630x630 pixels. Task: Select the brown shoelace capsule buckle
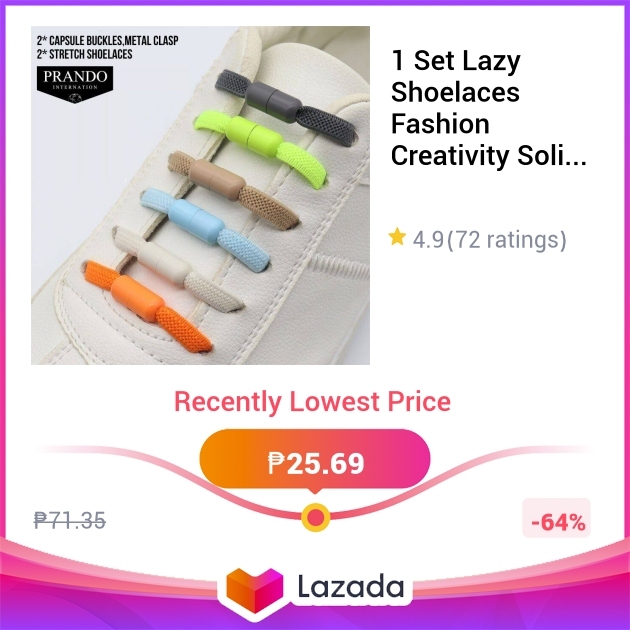click(x=217, y=179)
